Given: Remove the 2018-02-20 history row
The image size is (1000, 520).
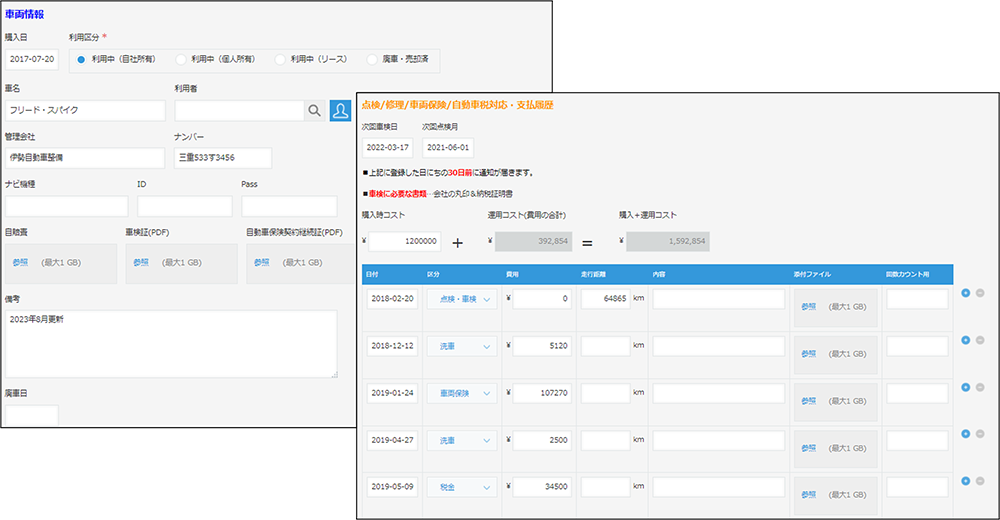Looking at the screenshot, I should (x=979, y=293).
